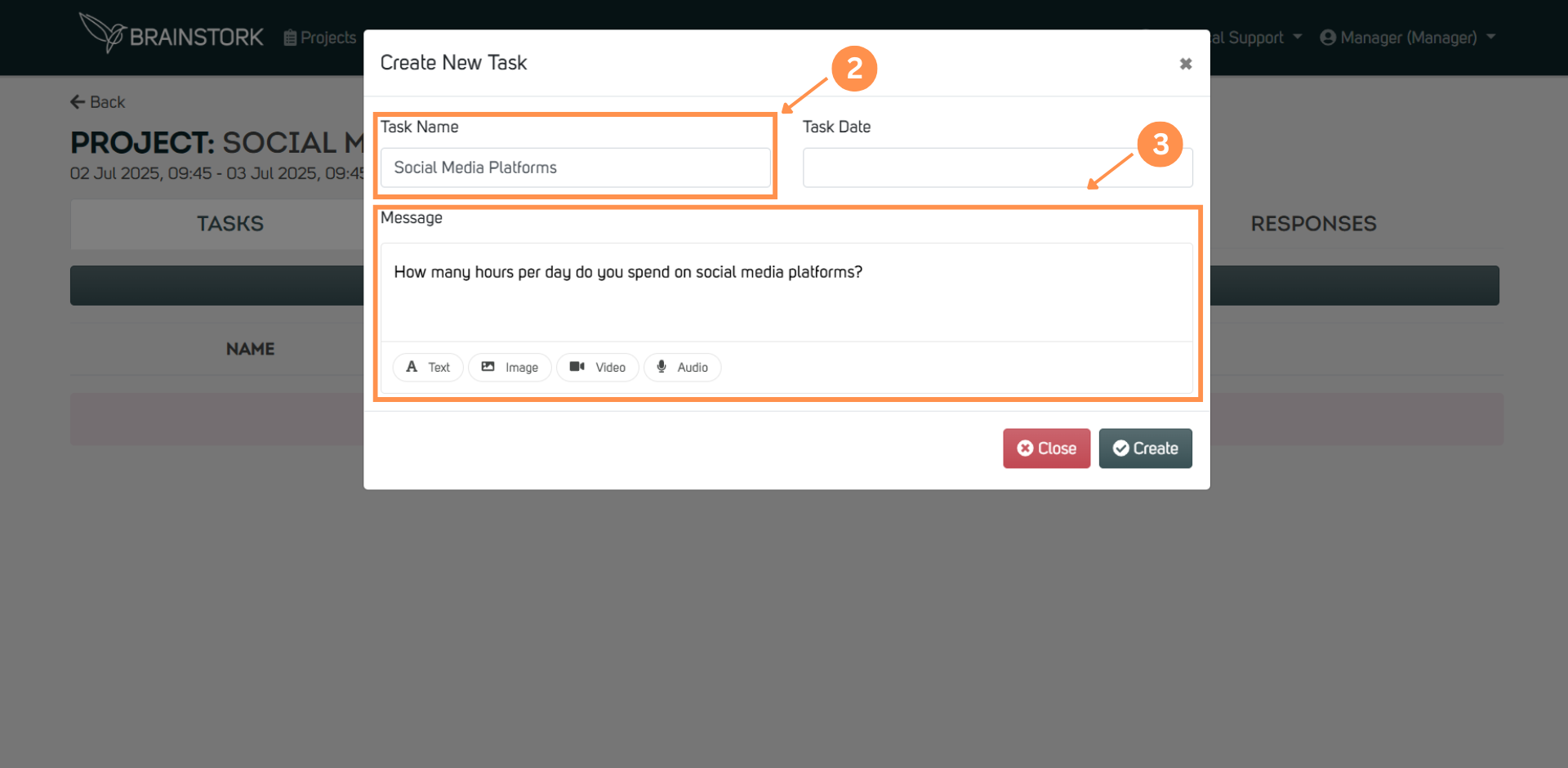This screenshot has width=1568, height=768.
Task: Click the Back arrow link
Action: [98, 102]
